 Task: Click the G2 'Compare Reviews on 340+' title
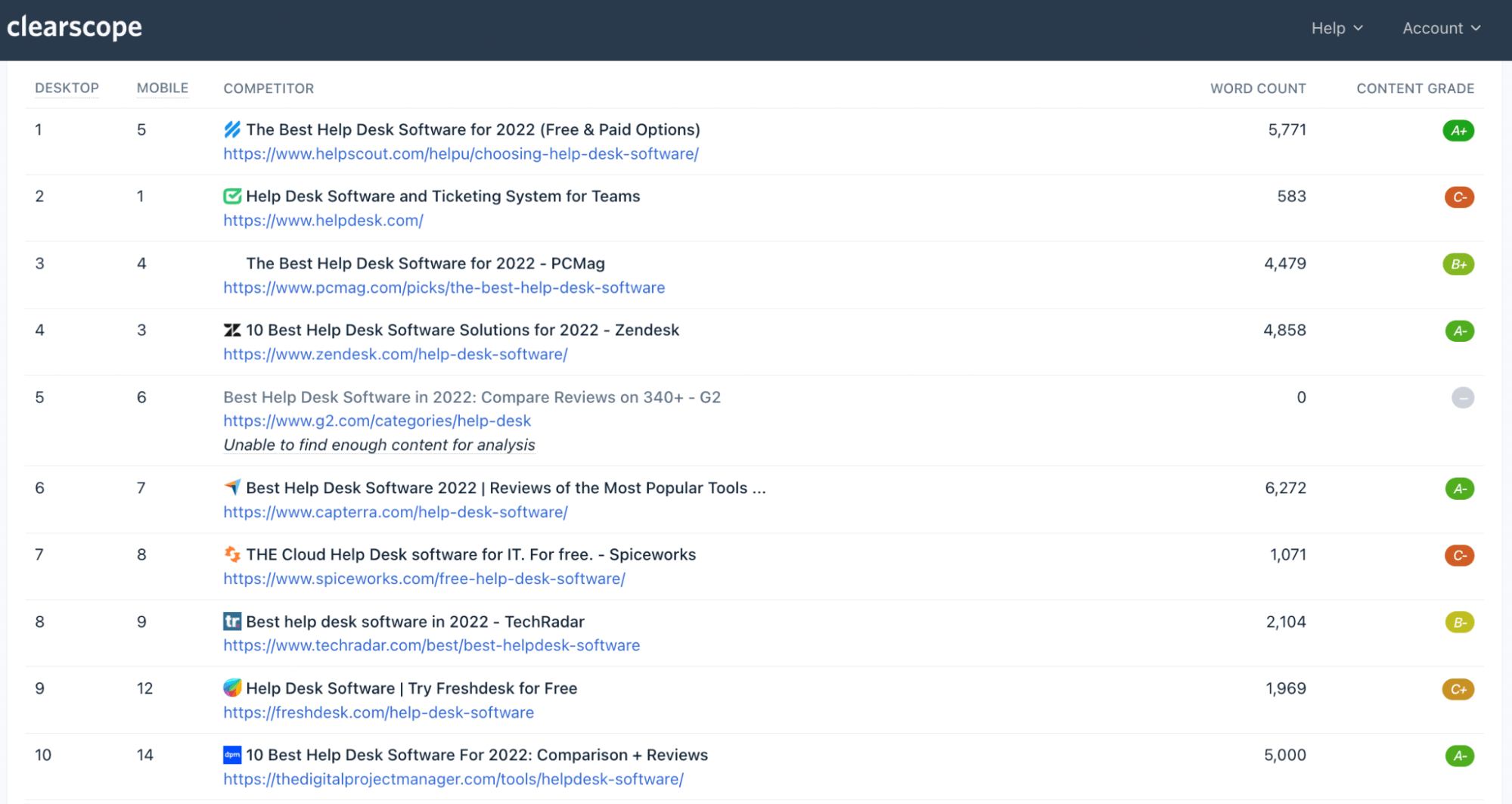472,397
